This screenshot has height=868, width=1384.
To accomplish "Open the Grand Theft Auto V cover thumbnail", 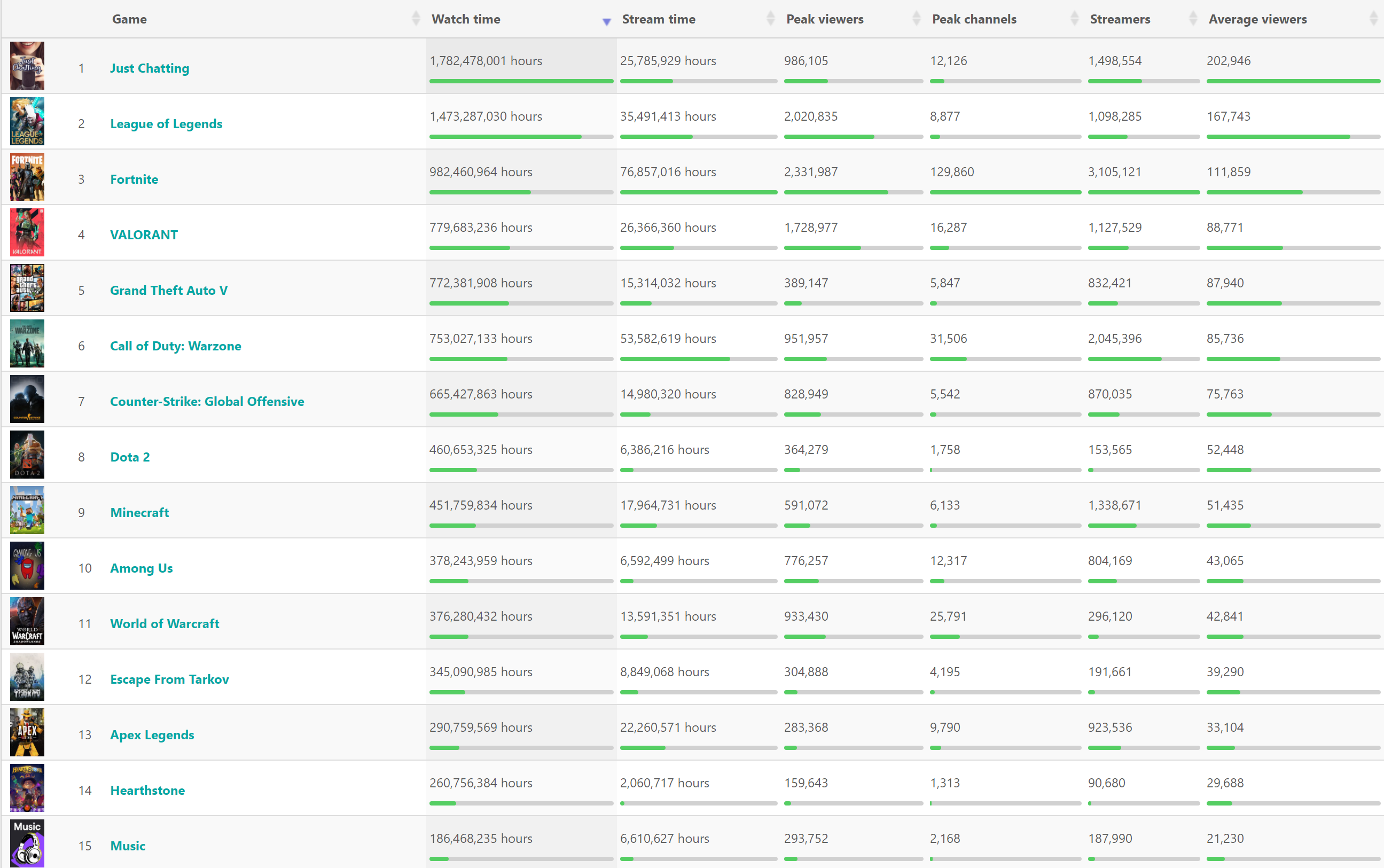I will (27, 288).
